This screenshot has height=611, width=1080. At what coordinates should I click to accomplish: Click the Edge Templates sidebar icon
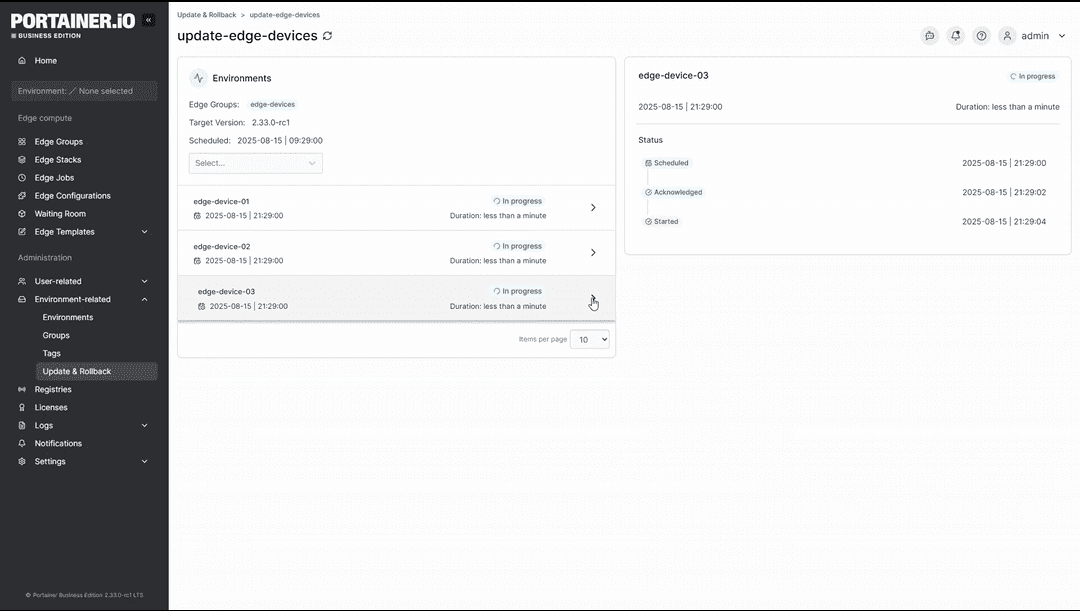(22, 232)
